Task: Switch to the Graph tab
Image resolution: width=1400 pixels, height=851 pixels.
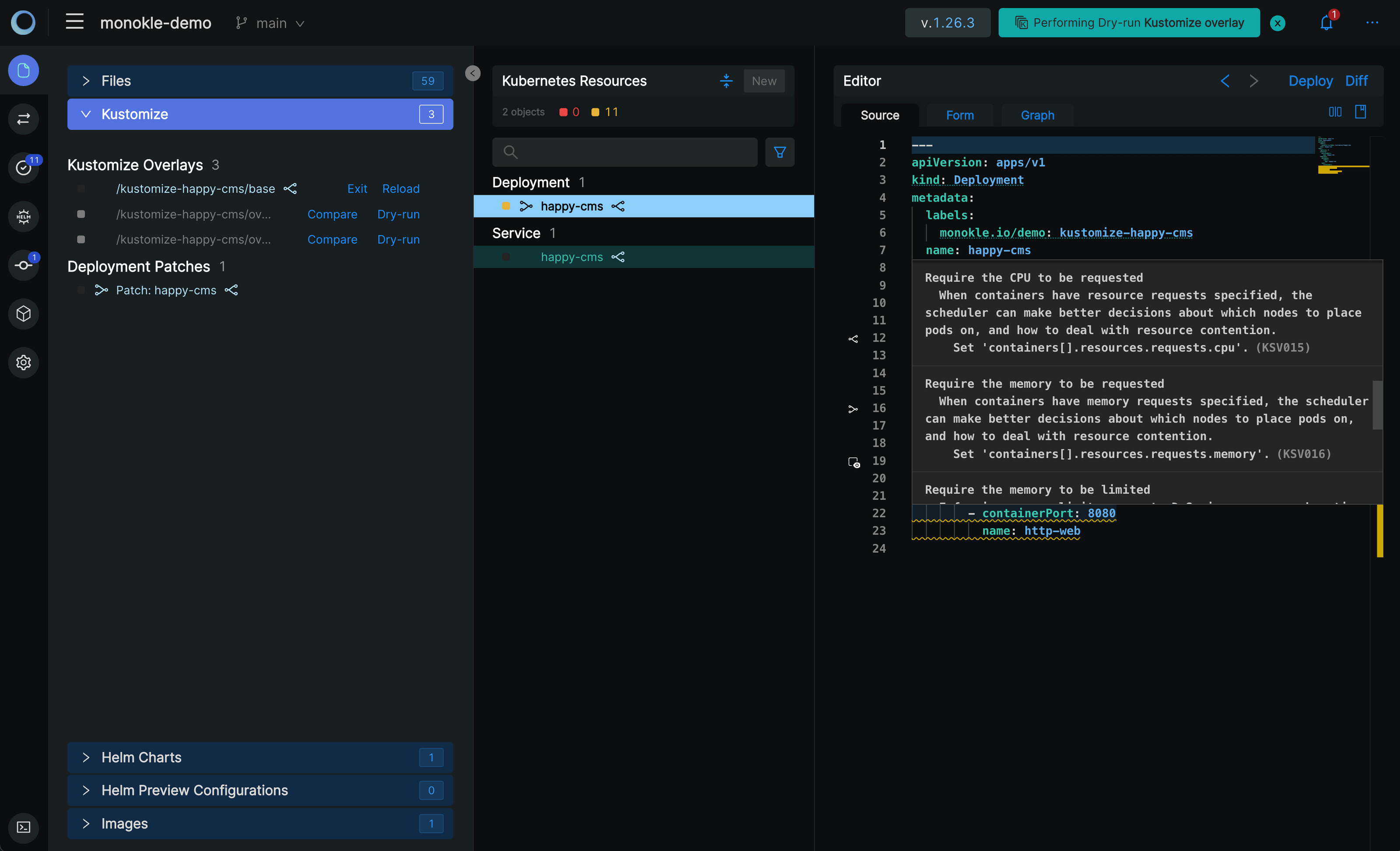Action: 1037,115
